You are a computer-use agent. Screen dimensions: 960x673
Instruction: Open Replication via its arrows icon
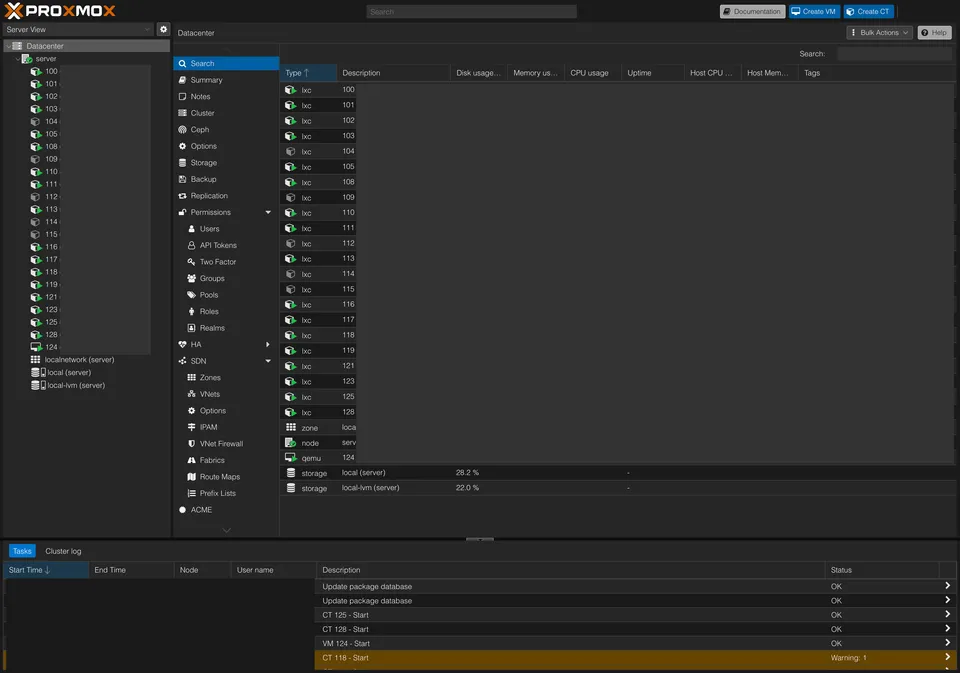point(182,196)
